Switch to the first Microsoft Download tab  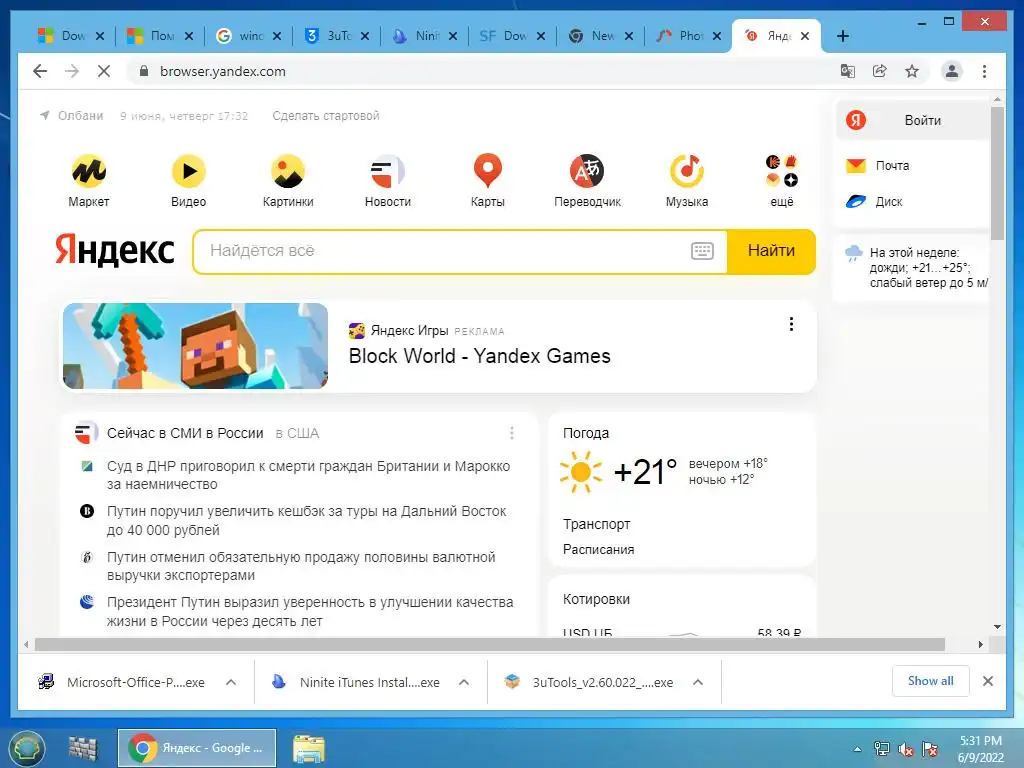[x=72, y=36]
